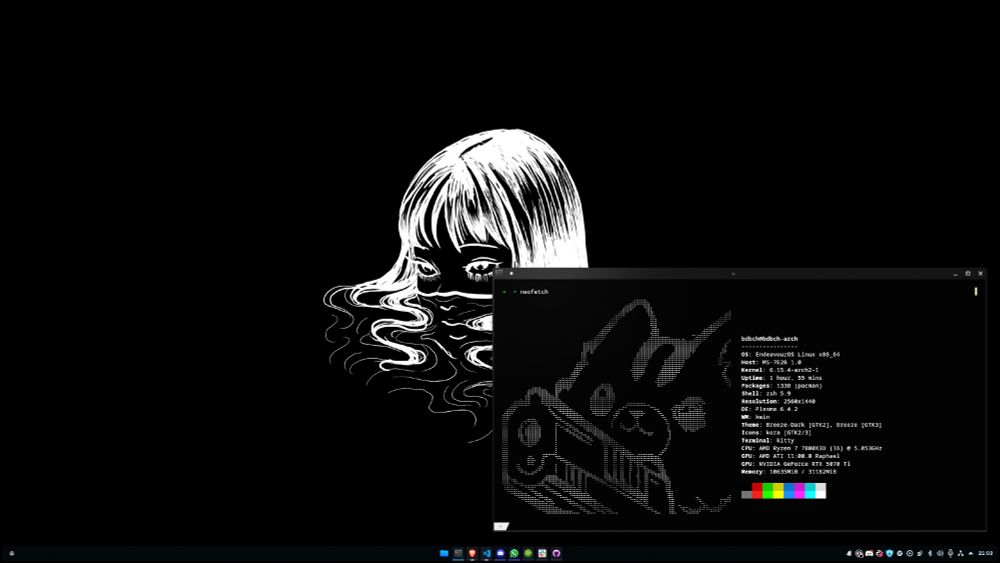Click the 'Uptime: 1 hour, 55 mins' line
This screenshot has height=563, width=1000.
(781, 378)
